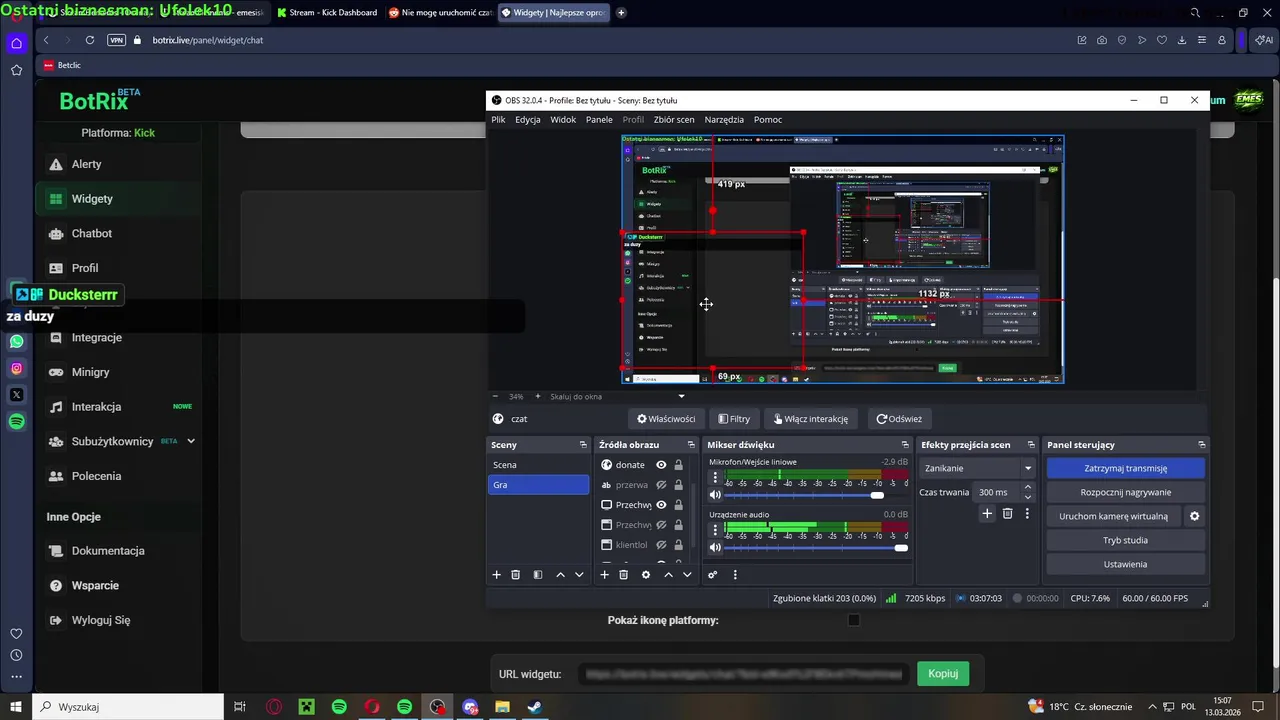Click Kopiuj next to URL widgetu
The image size is (1280, 720).
pyautogui.click(x=943, y=673)
